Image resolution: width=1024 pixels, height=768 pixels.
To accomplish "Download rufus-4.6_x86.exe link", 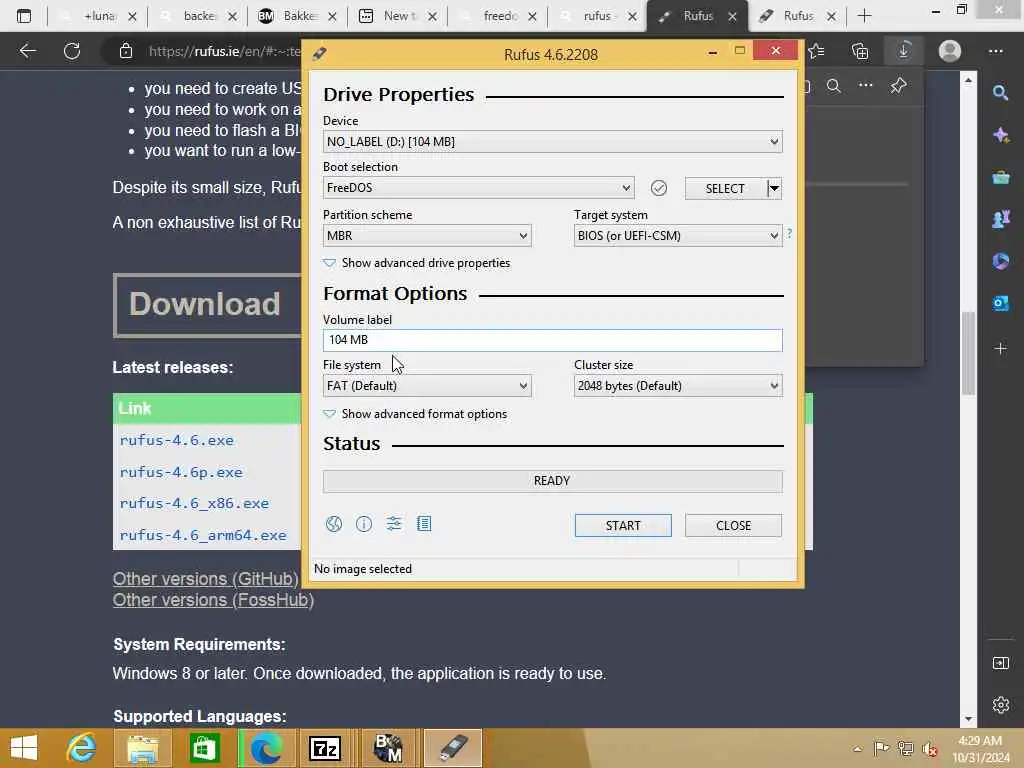I will (x=194, y=504).
